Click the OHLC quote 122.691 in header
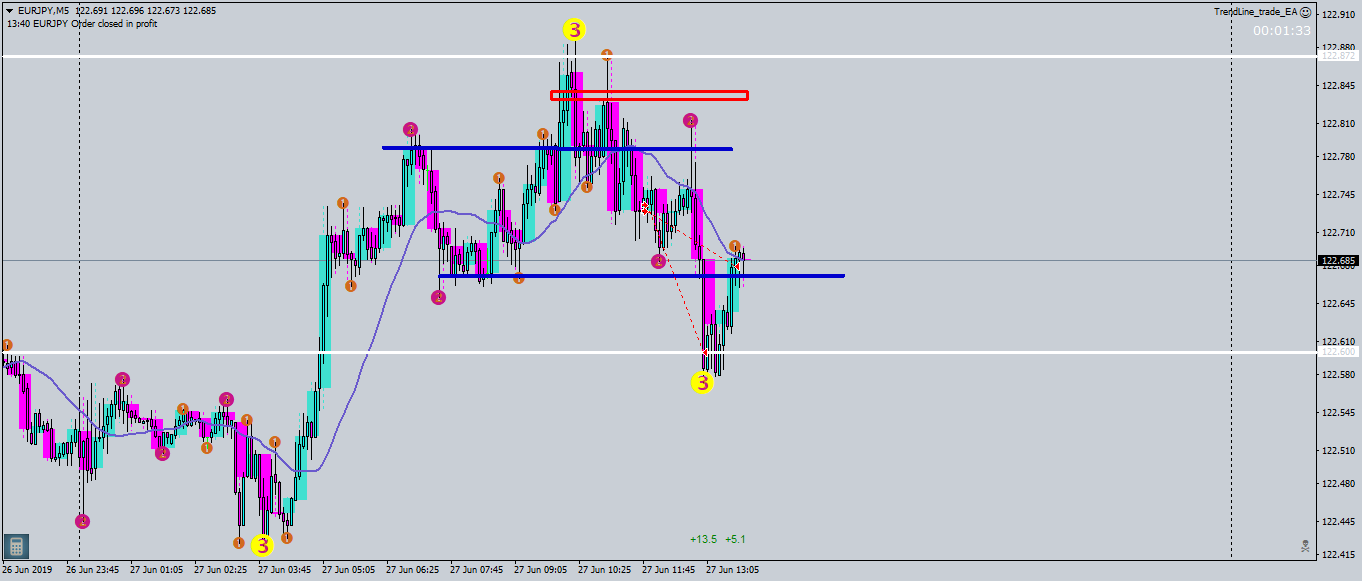This screenshot has height=581, width=1362. pyautogui.click(x=90, y=11)
